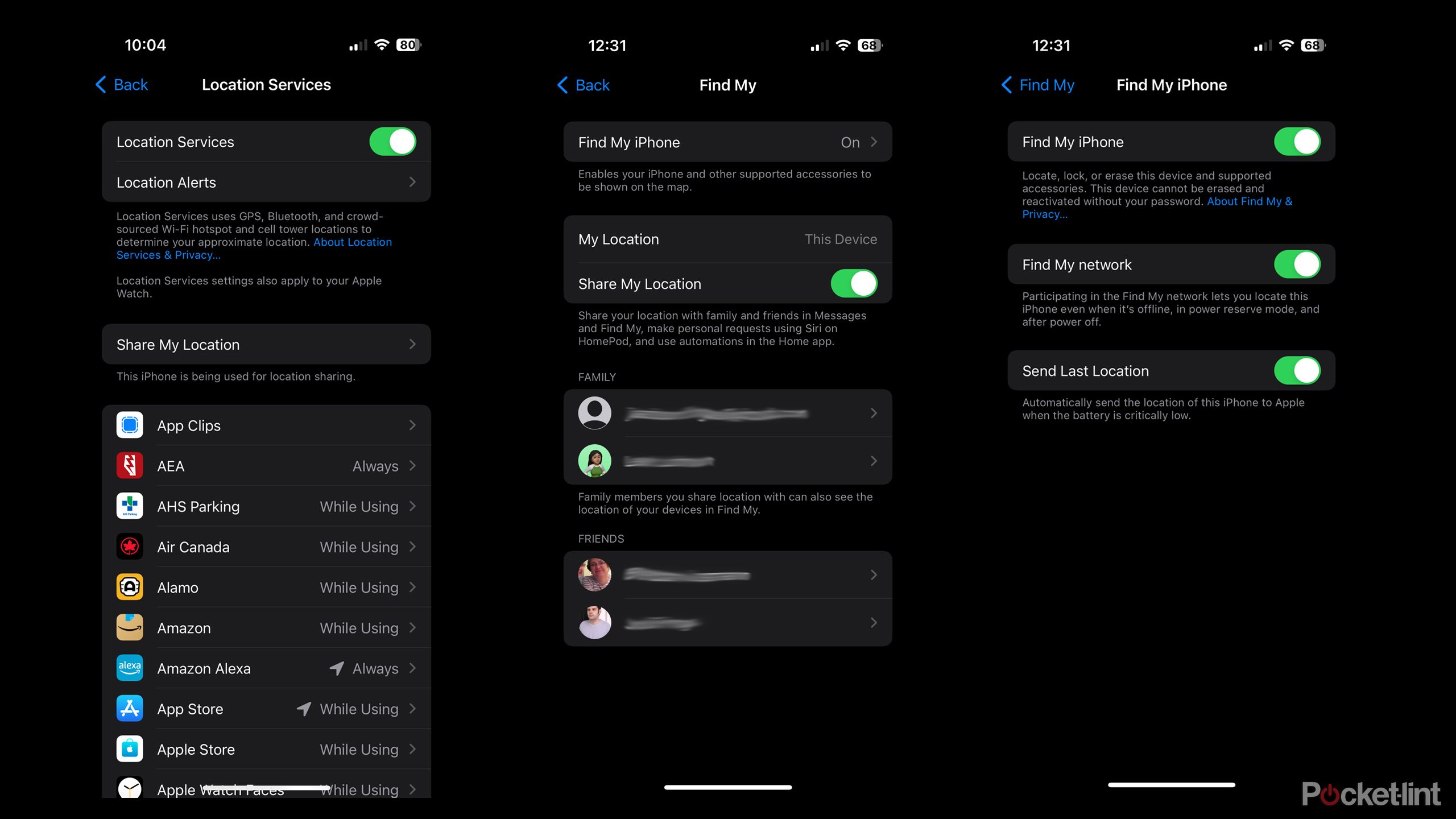Tap the Apple Store app icon
Image resolution: width=1456 pixels, height=819 pixels.
pyautogui.click(x=130, y=749)
